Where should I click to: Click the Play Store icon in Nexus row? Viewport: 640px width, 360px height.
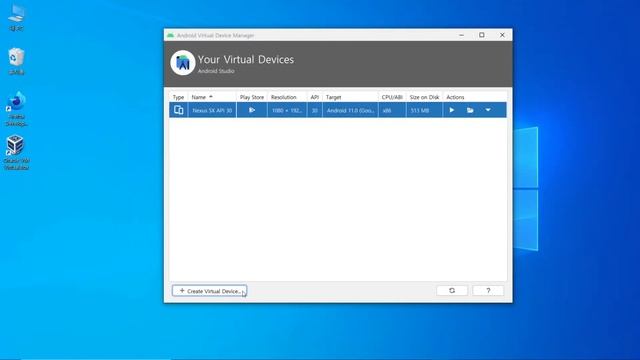[x=252, y=110]
